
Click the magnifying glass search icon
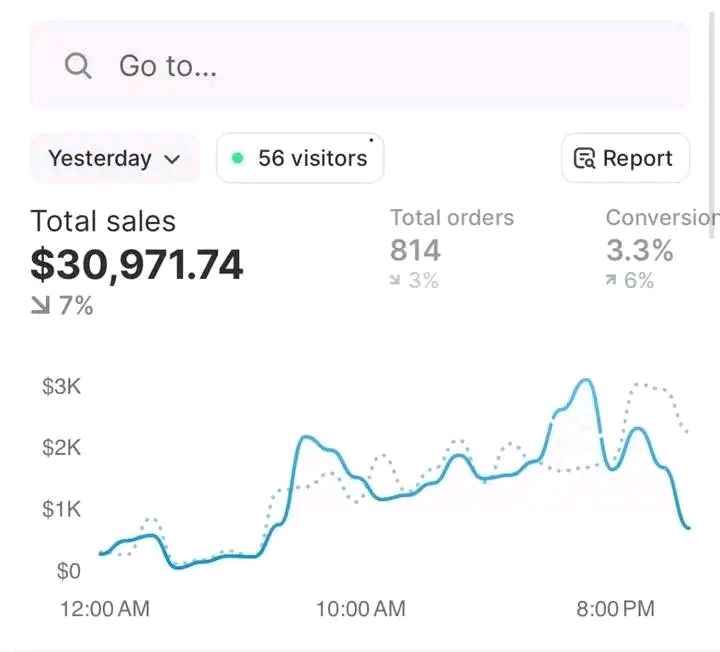[77, 67]
